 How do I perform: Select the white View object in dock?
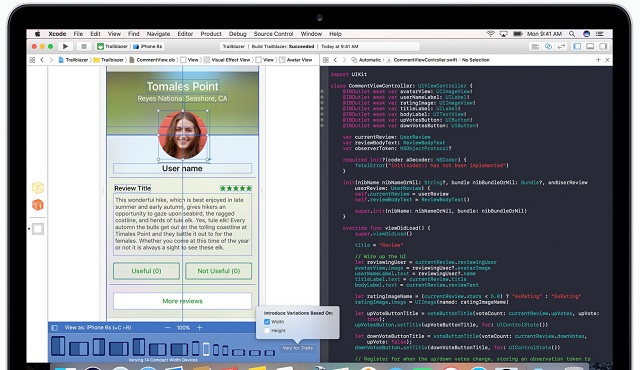[38, 229]
